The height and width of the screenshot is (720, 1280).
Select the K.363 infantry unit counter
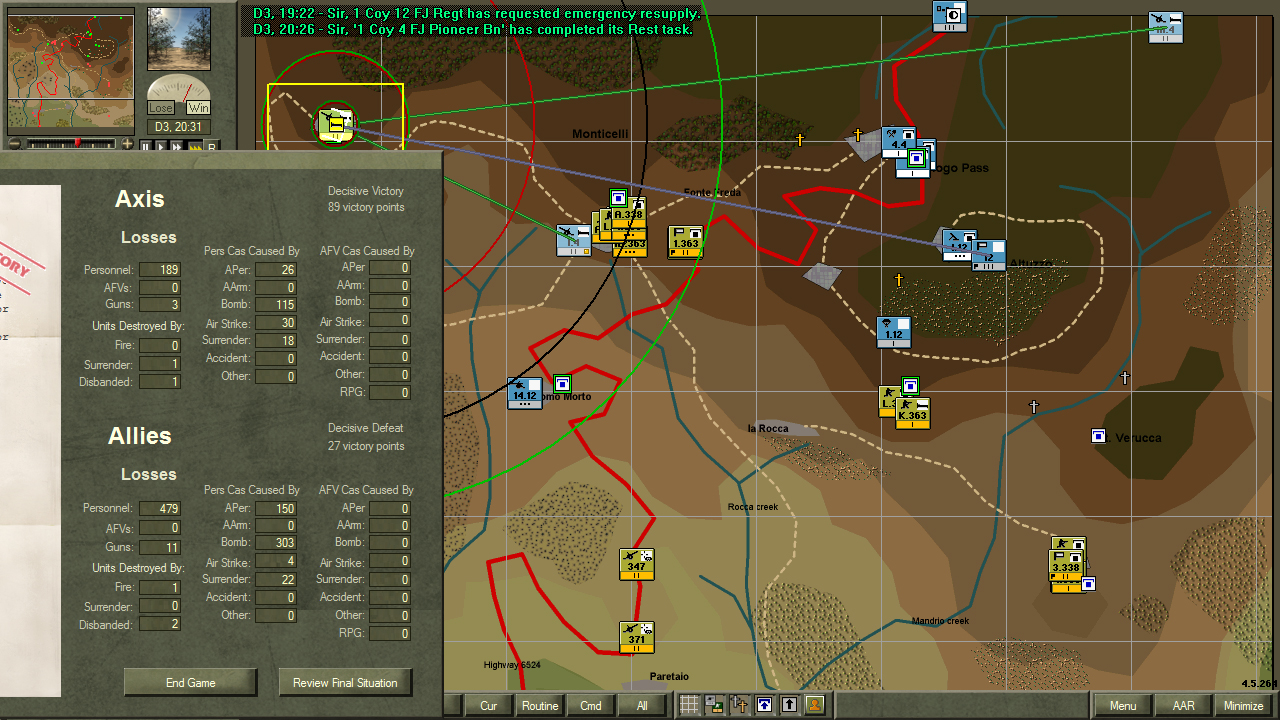coord(912,413)
